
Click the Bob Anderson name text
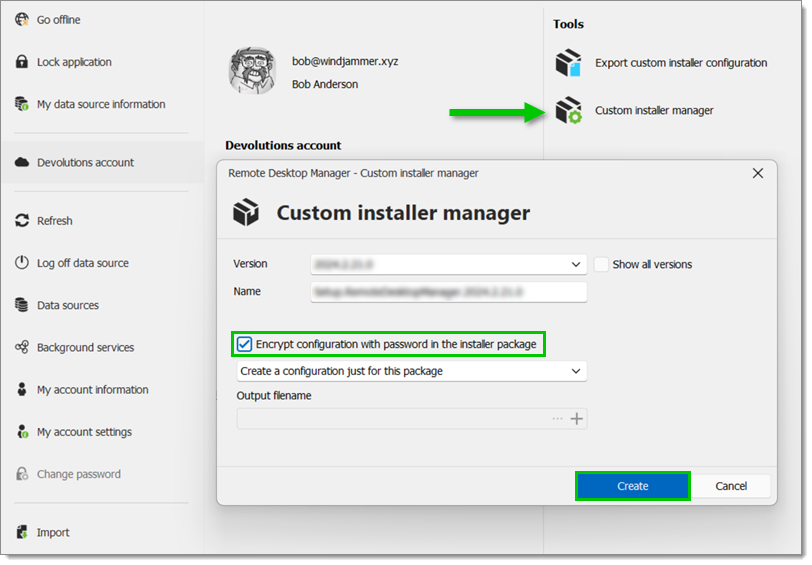pyautogui.click(x=325, y=84)
